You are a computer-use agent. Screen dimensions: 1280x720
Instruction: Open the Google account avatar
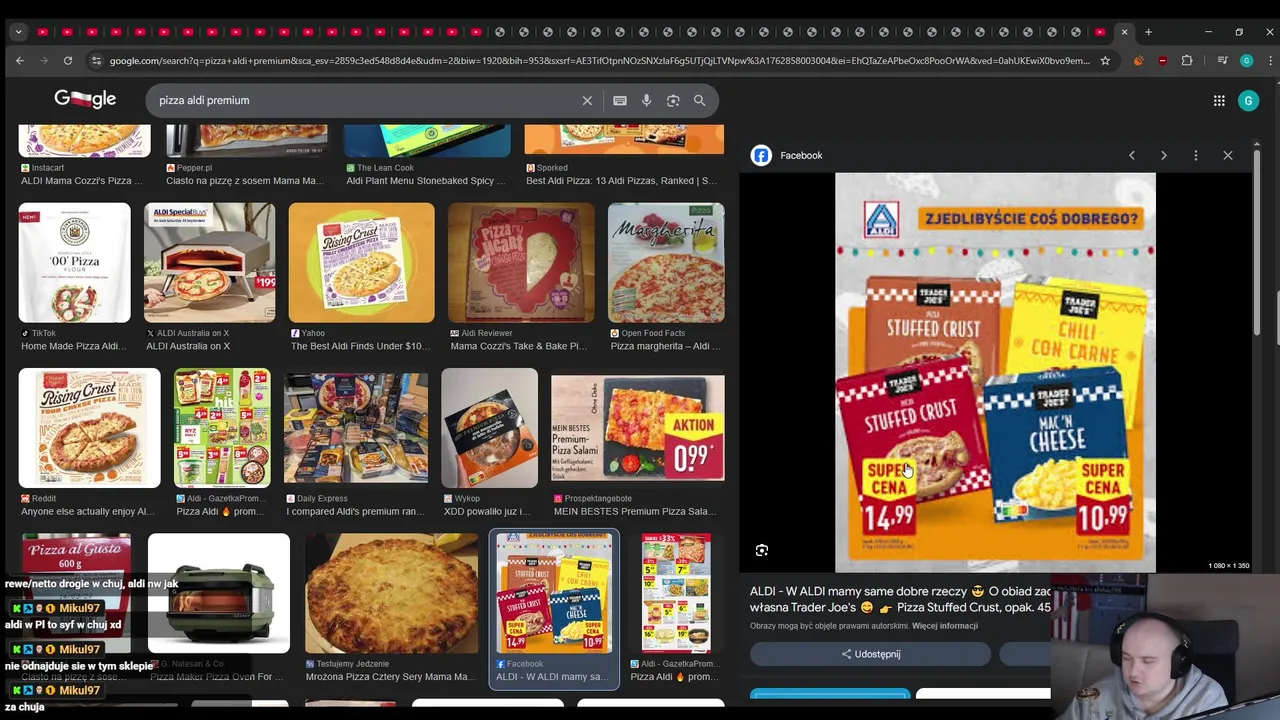(x=1248, y=100)
